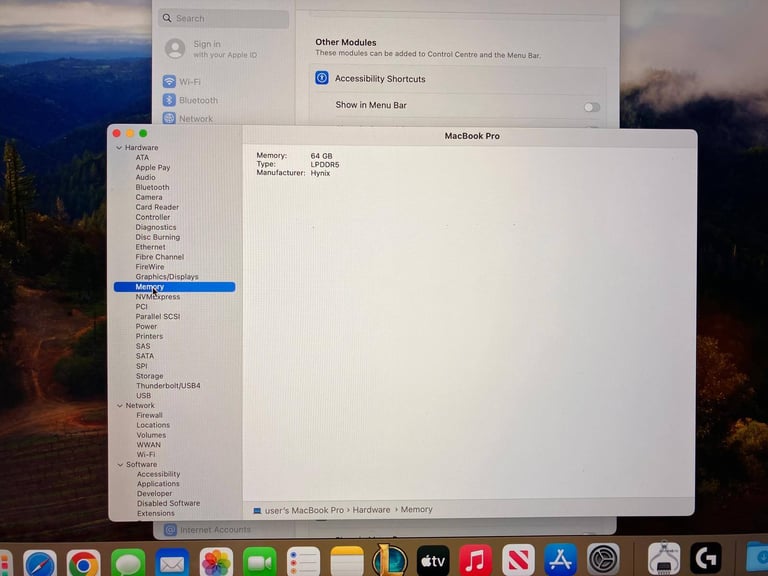This screenshot has width=768, height=576.
Task: Open the Reminders app in Dock
Action: (x=303, y=561)
